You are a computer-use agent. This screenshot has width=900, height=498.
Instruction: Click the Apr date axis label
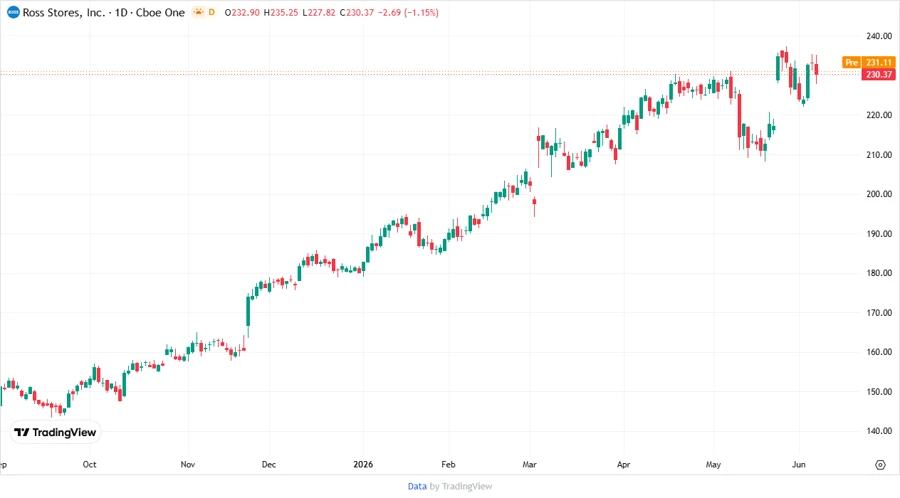click(623, 464)
